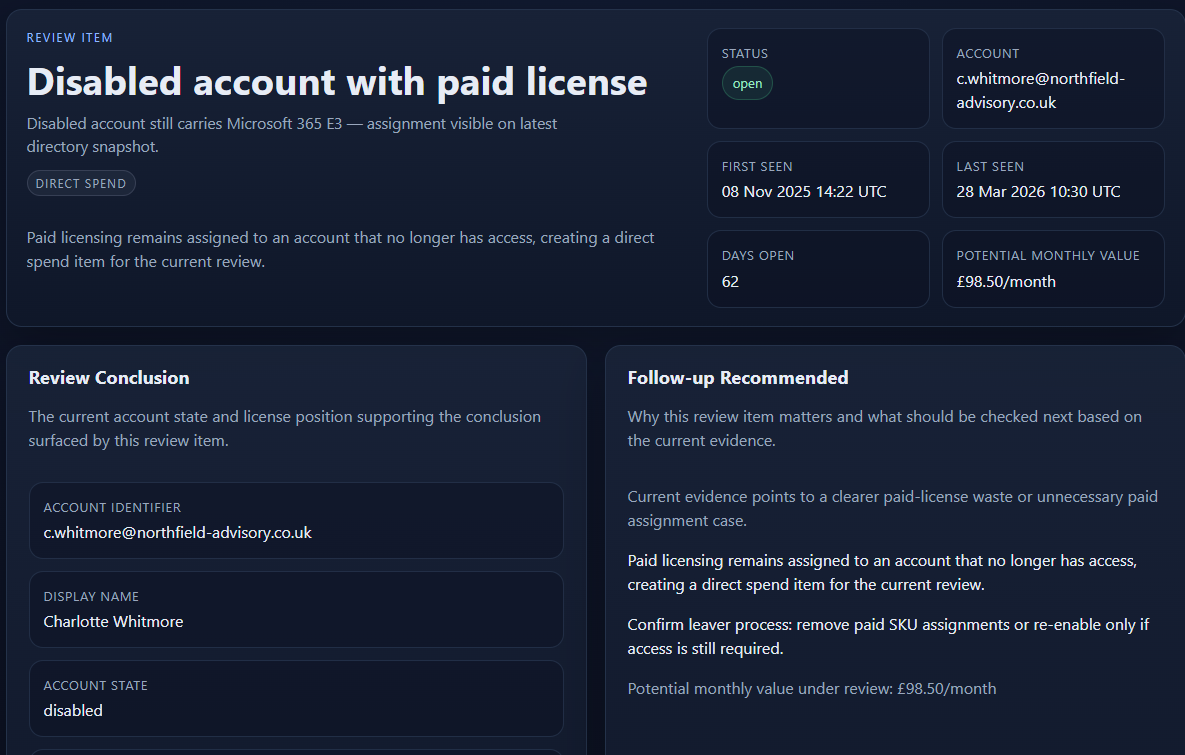1185x755 pixels.
Task: Click the Microsoft 365 E3 description text
Action: [292, 135]
